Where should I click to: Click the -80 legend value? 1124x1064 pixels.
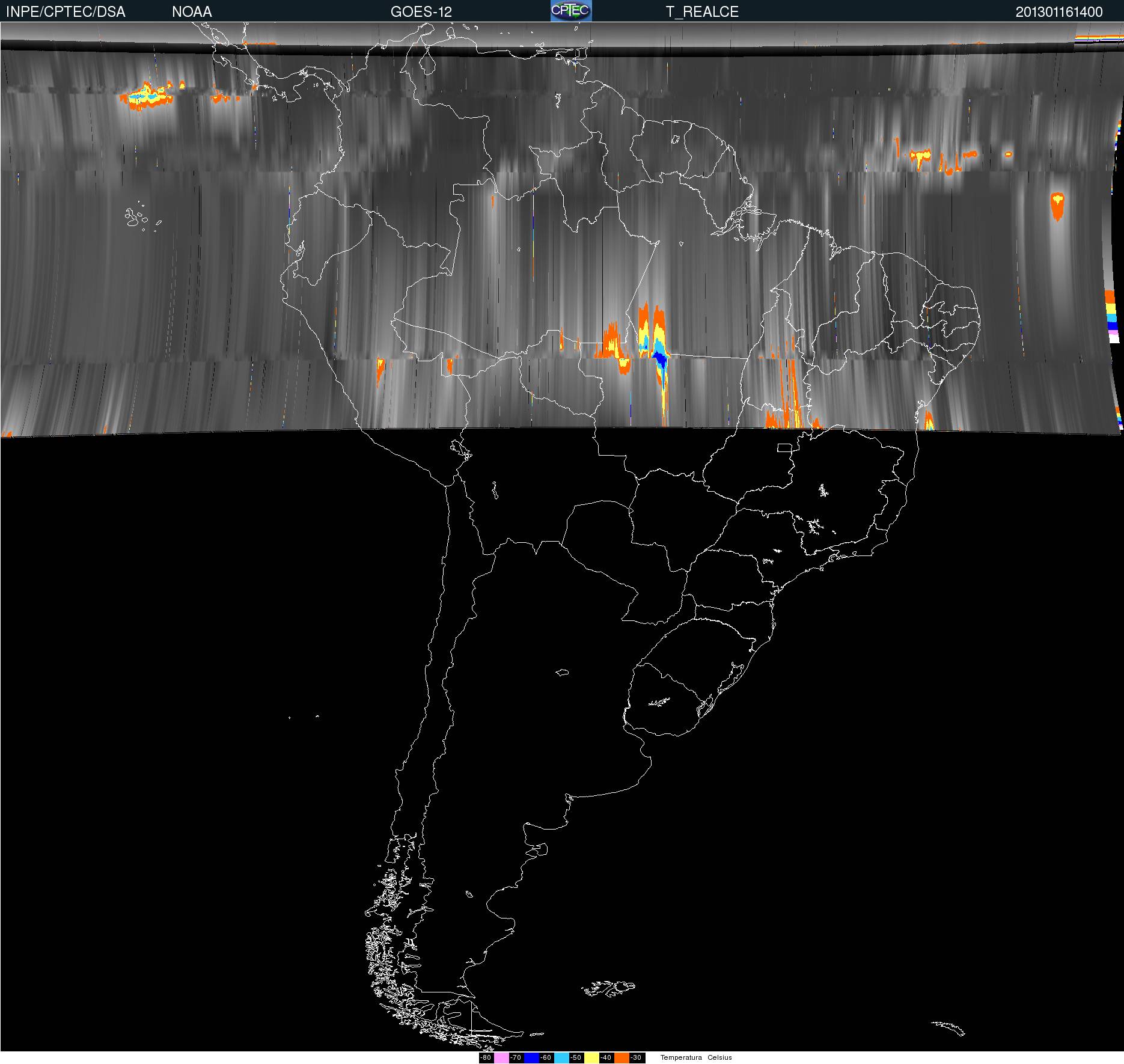[486, 1058]
